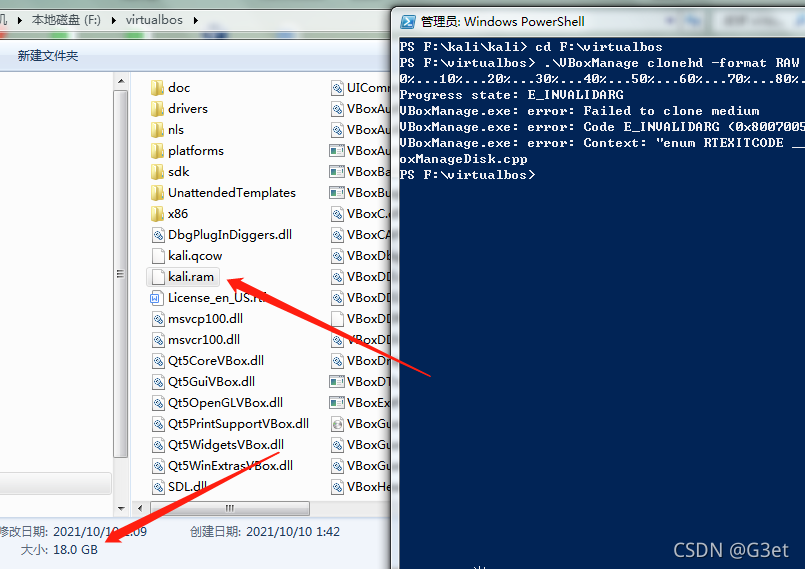This screenshot has width=805, height=569.
Task: Select the Qt5GuiVBox.dll file name
Action: [x=212, y=382]
